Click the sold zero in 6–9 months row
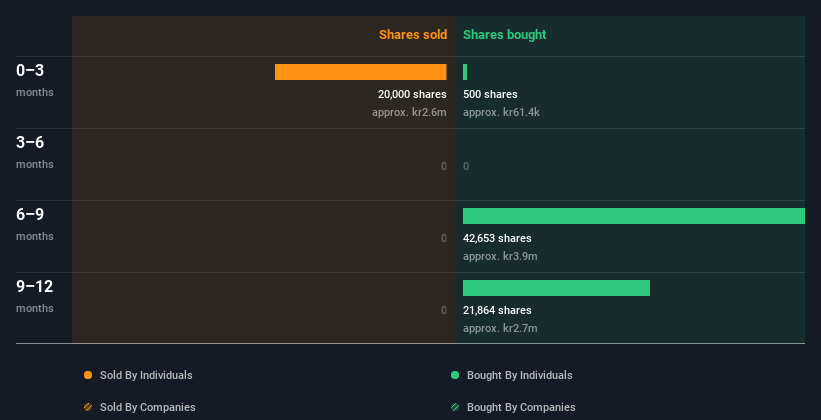This screenshot has height=420, width=821. [444, 238]
